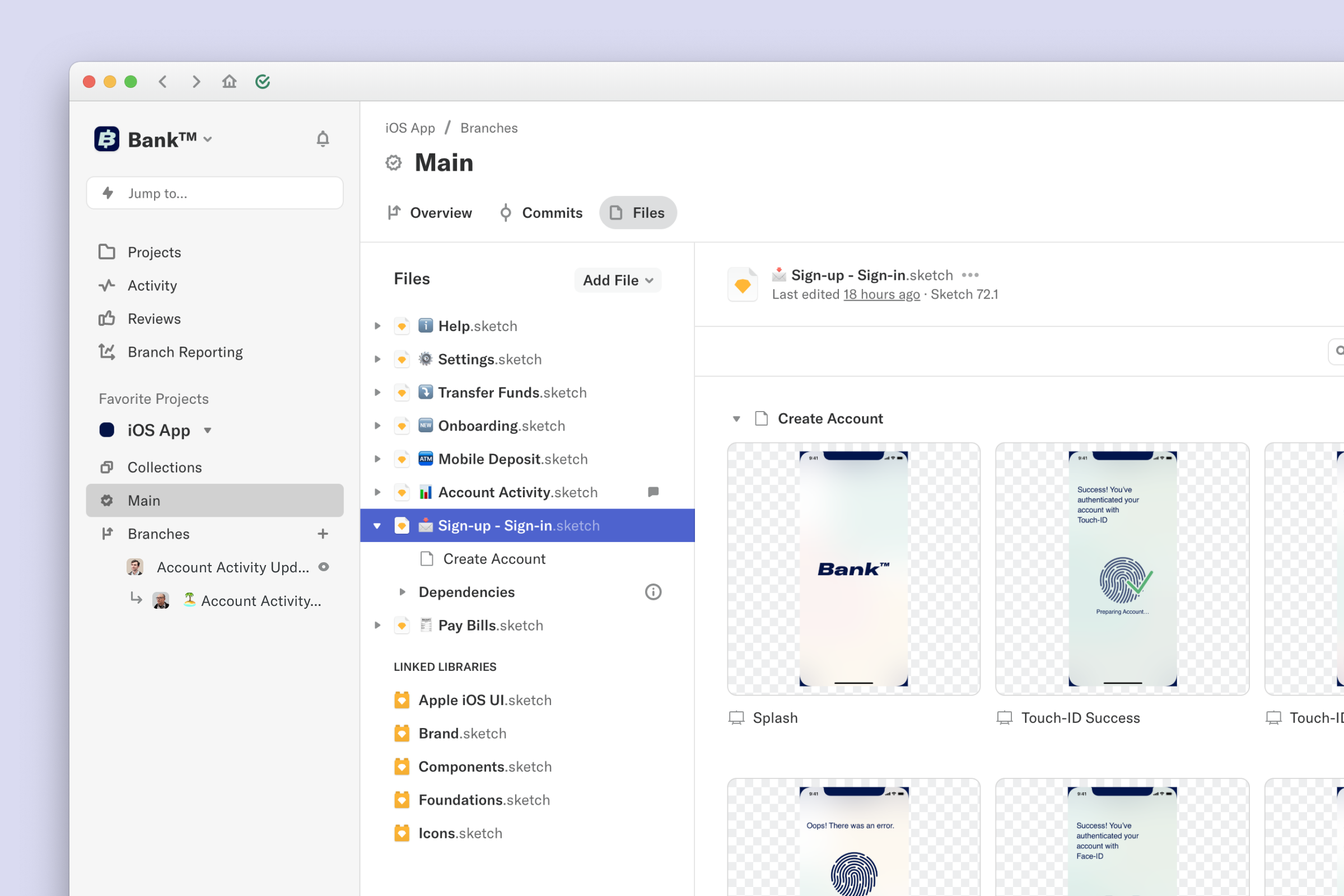Open the Splash artboard thumbnail
The image size is (1344, 896).
click(853, 568)
